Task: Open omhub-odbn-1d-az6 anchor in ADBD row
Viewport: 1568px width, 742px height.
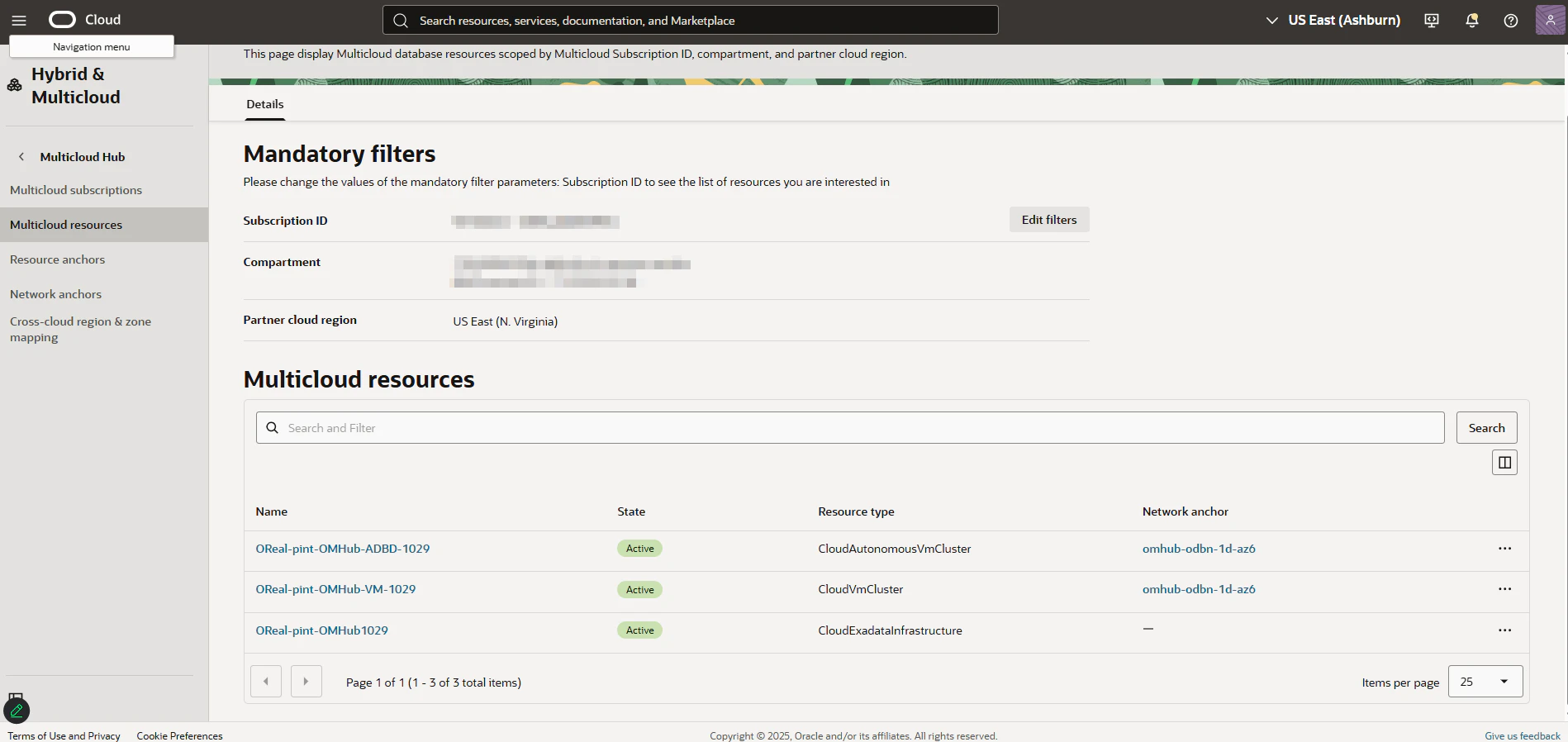Action: (x=1199, y=549)
